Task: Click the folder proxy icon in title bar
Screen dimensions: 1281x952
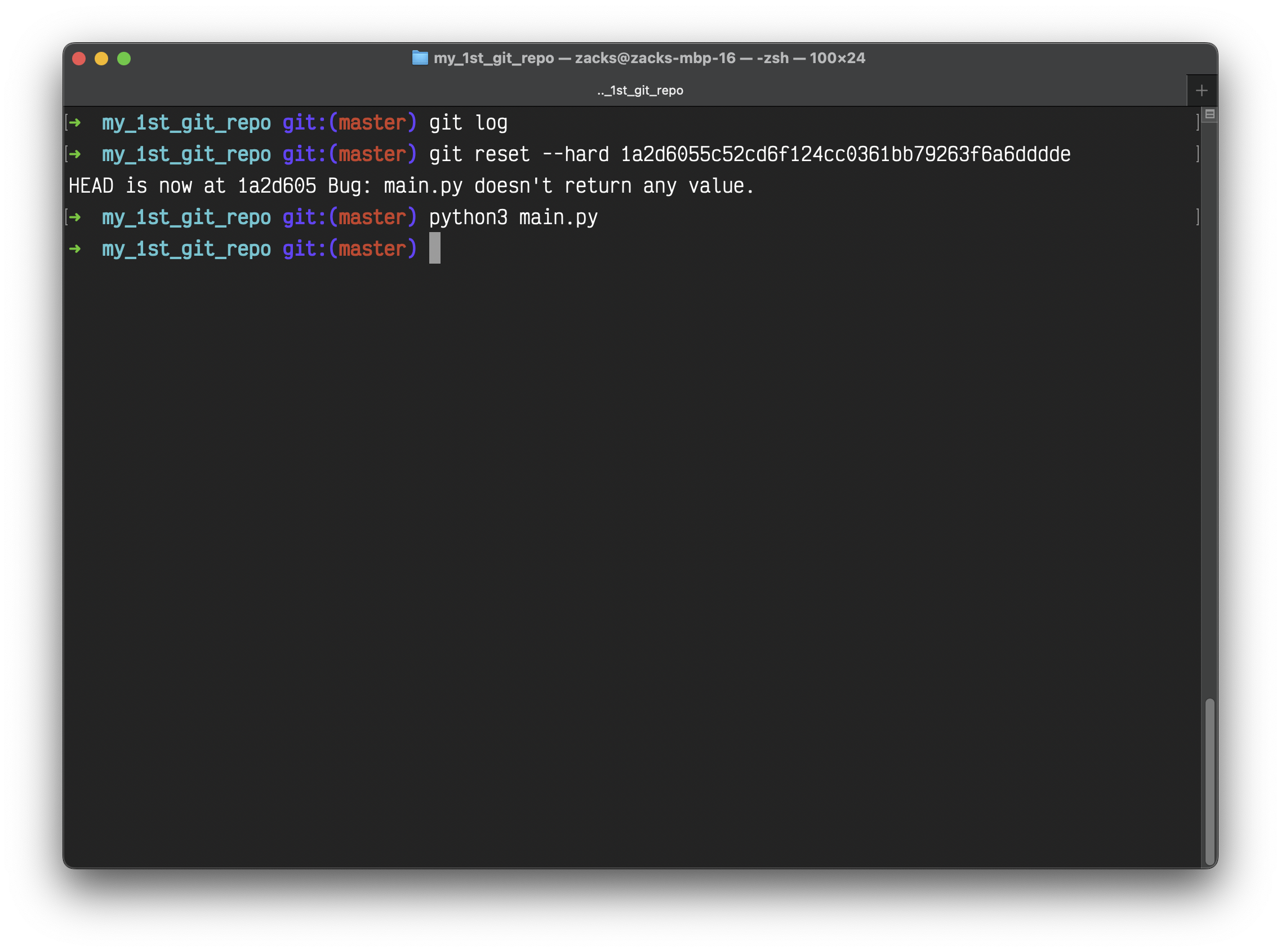Action: 420,58
